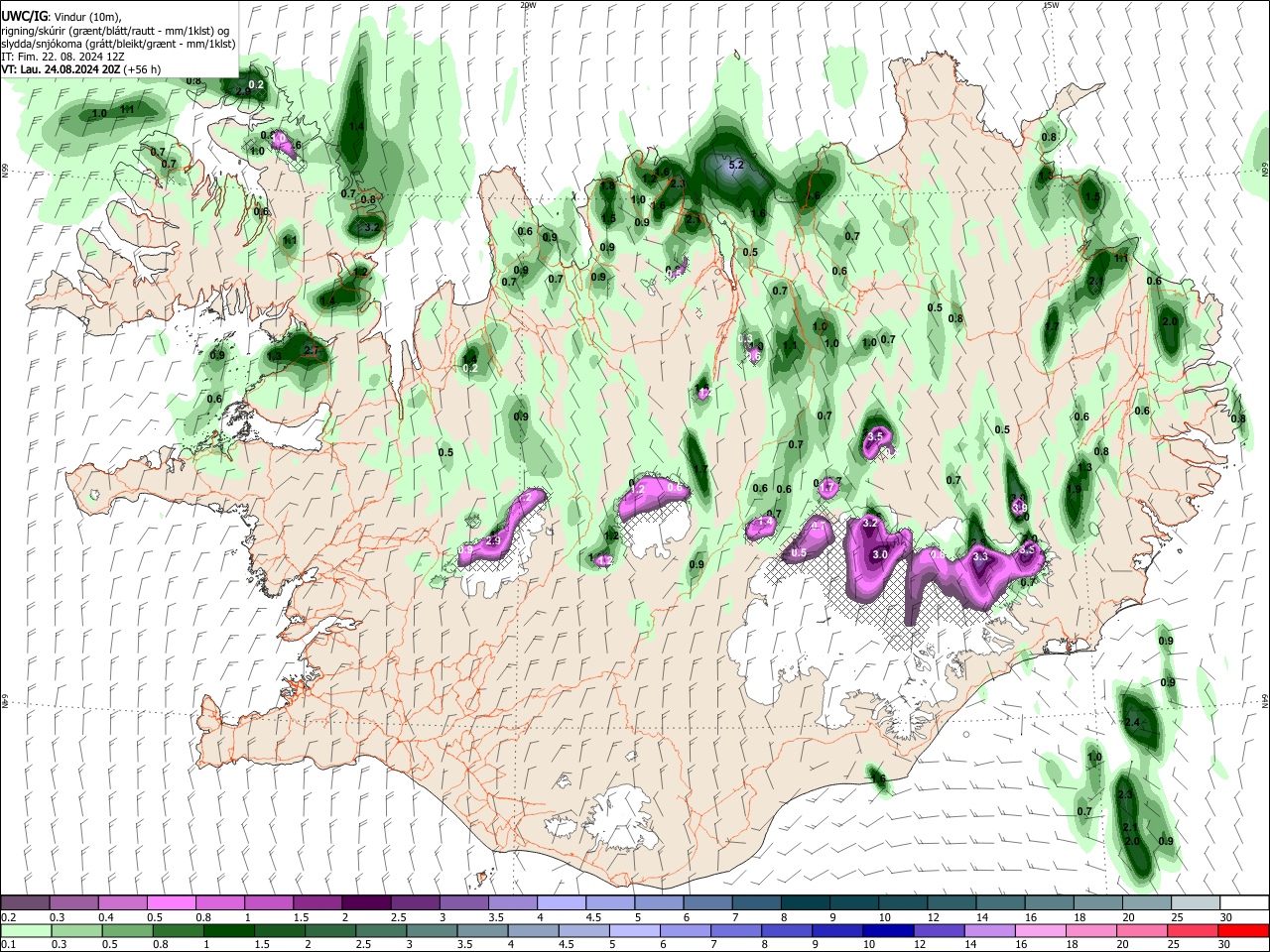This screenshot has width=1270, height=952.
Task: Select the 'IT: Fim. 22. 08. 2024 12Z' line
Action: tap(63, 57)
